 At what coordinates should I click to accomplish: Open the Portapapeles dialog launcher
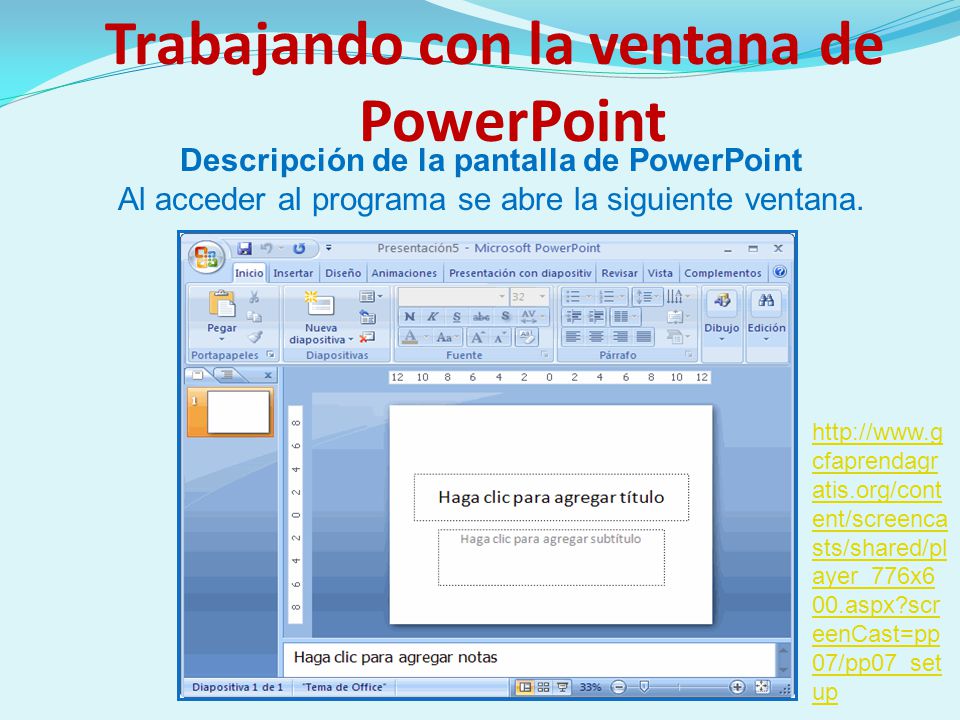point(271,354)
